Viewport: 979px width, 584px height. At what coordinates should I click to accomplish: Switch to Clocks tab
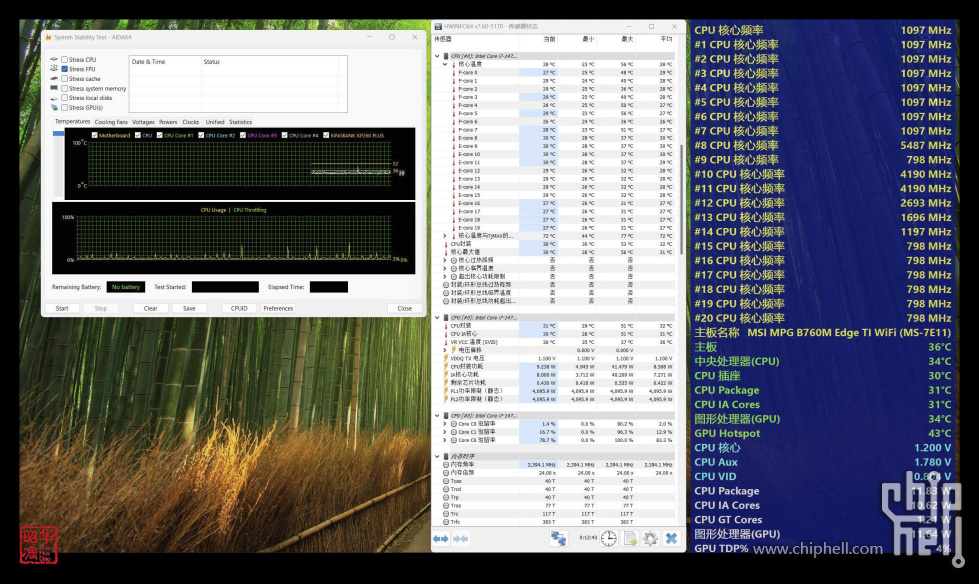(x=190, y=122)
